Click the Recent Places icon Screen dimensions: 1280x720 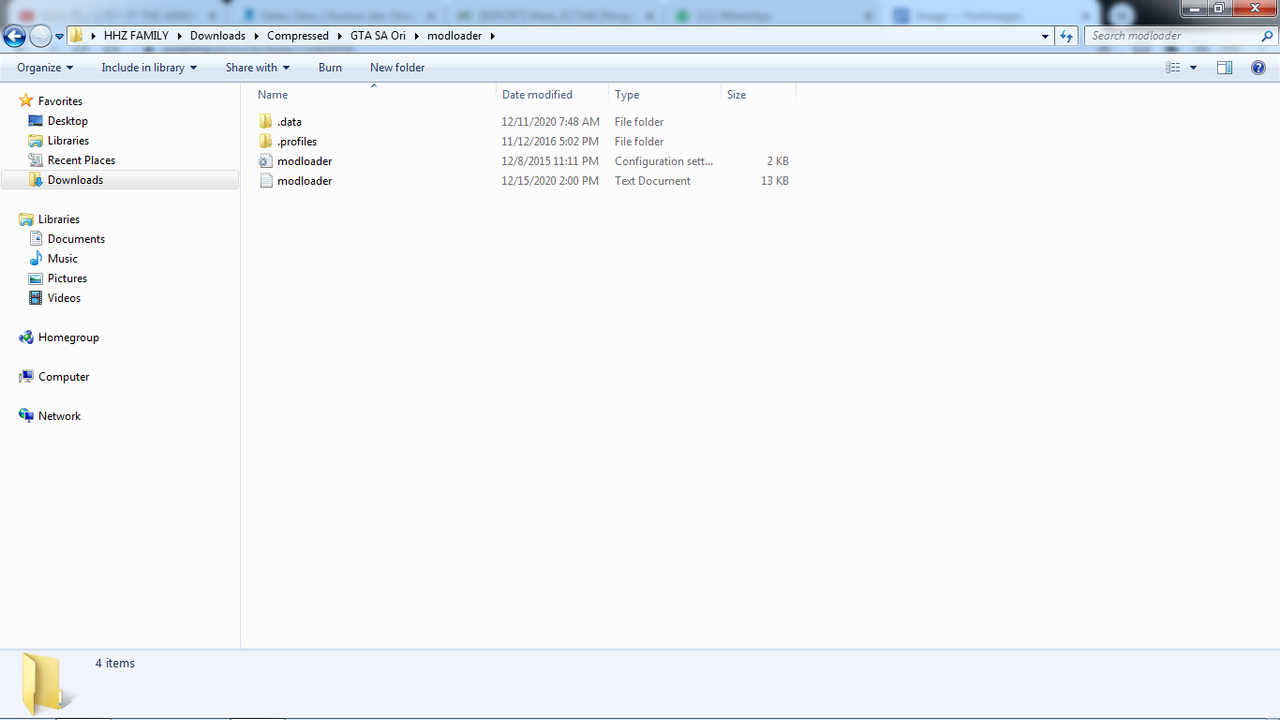36,160
